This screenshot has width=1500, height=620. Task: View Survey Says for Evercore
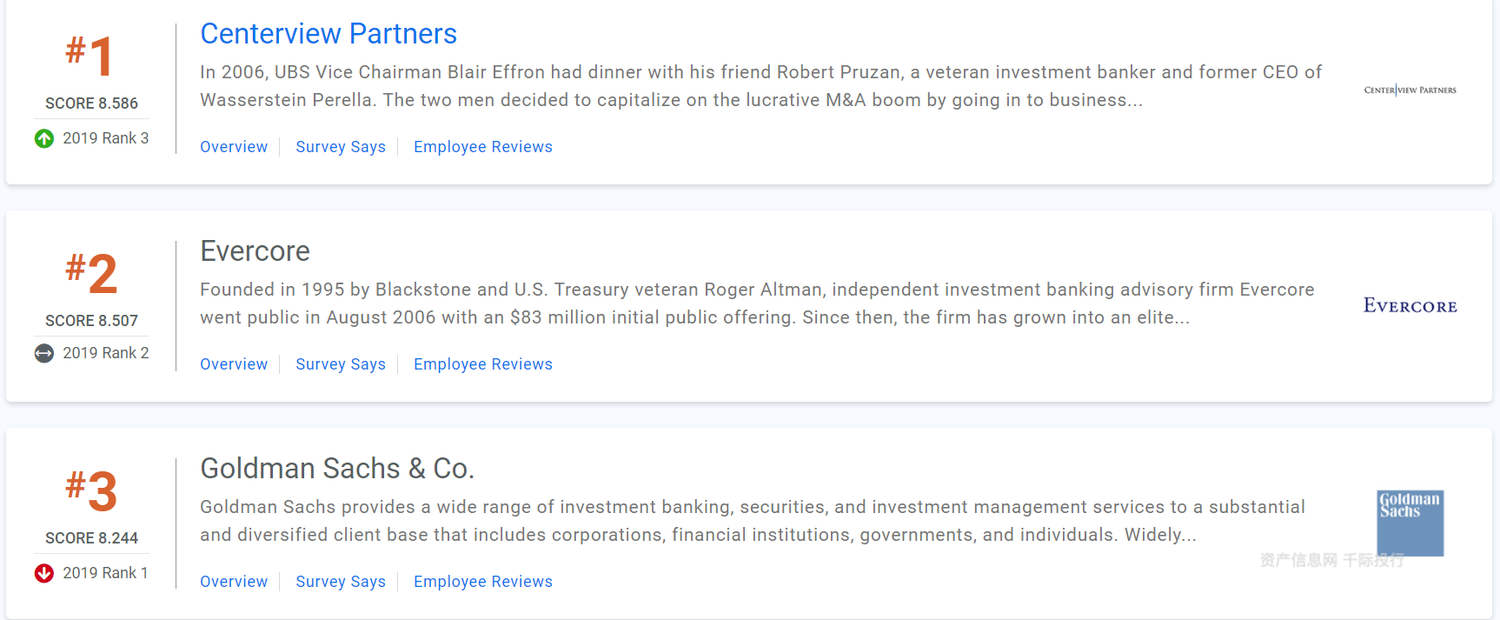(340, 364)
